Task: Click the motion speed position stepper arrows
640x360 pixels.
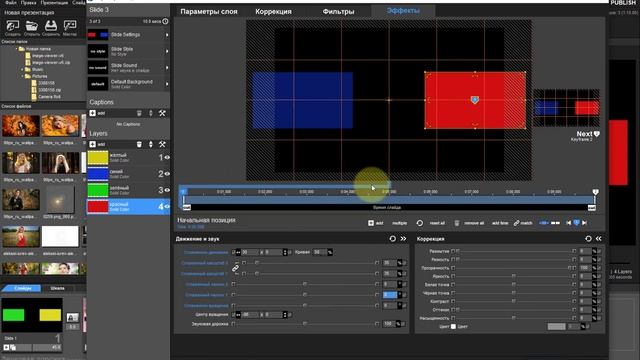Action: coord(285,252)
